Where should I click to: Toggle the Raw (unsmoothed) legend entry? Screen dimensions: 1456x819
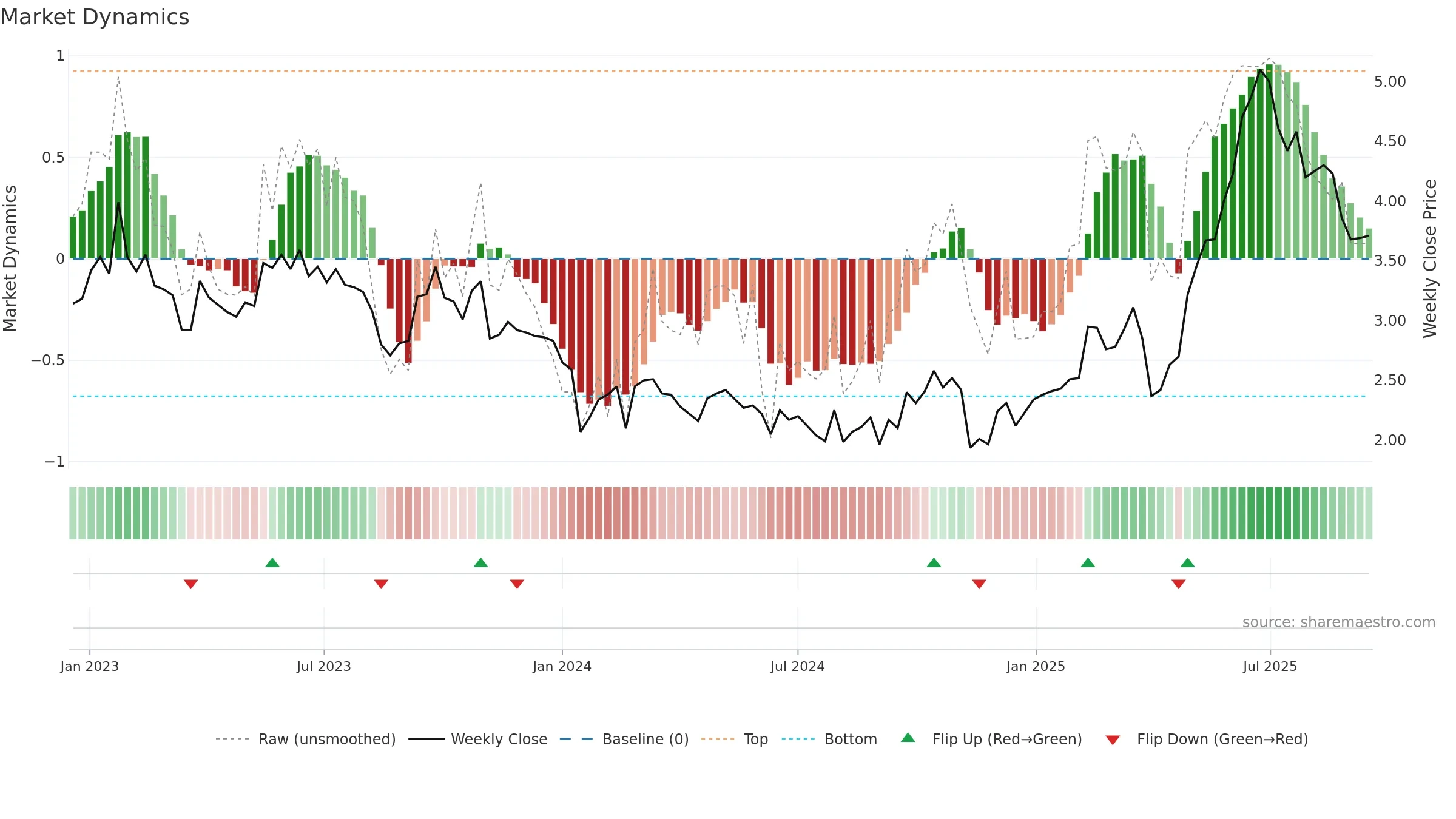coord(305,739)
